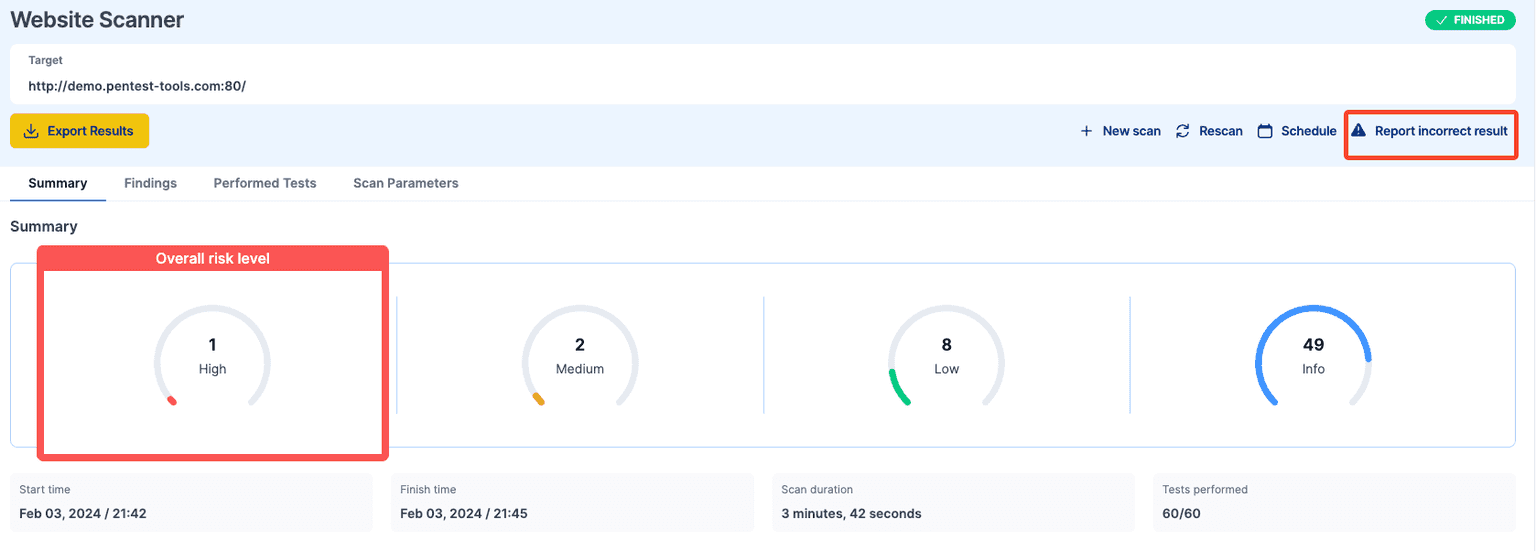Click the target URL demo.pentest-tools.com

point(137,86)
